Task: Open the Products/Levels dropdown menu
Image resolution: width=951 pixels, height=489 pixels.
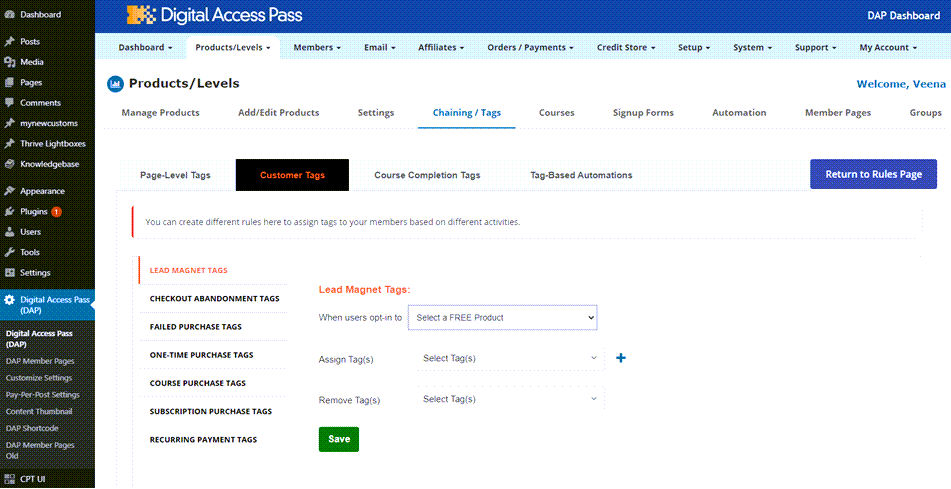Action: 233,47
